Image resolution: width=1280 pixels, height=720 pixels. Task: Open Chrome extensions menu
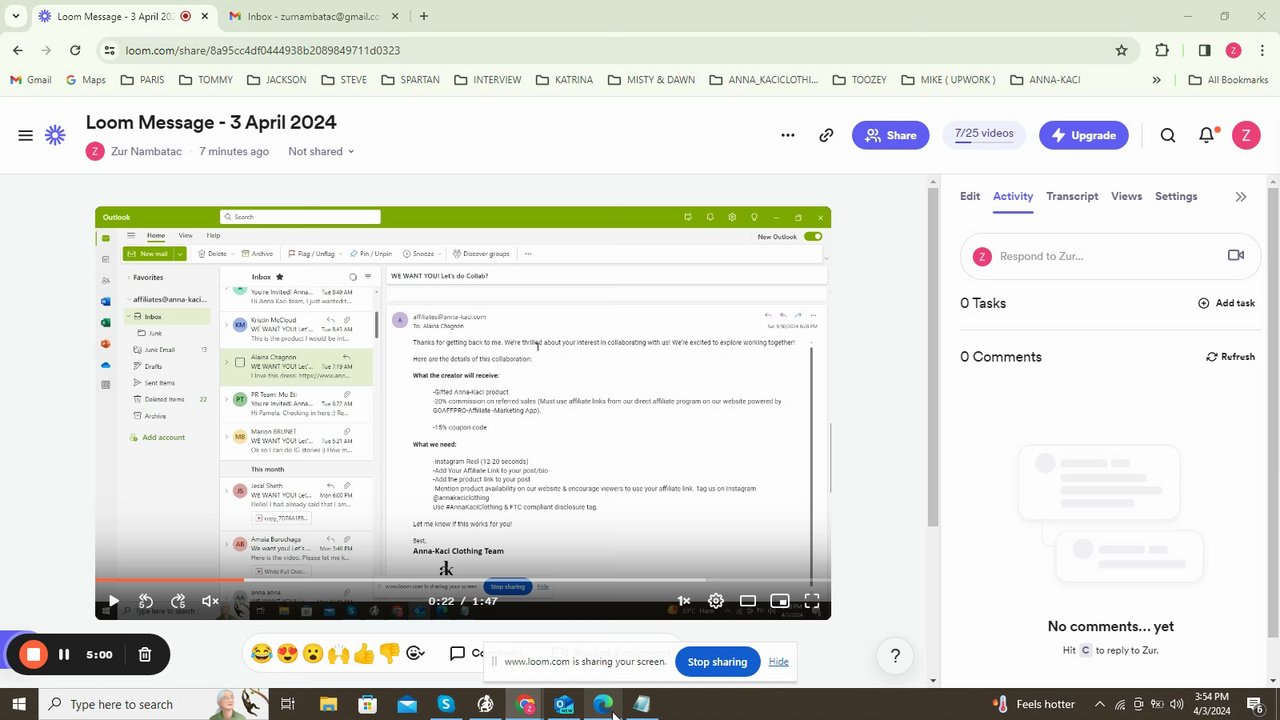click(x=1162, y=50)
